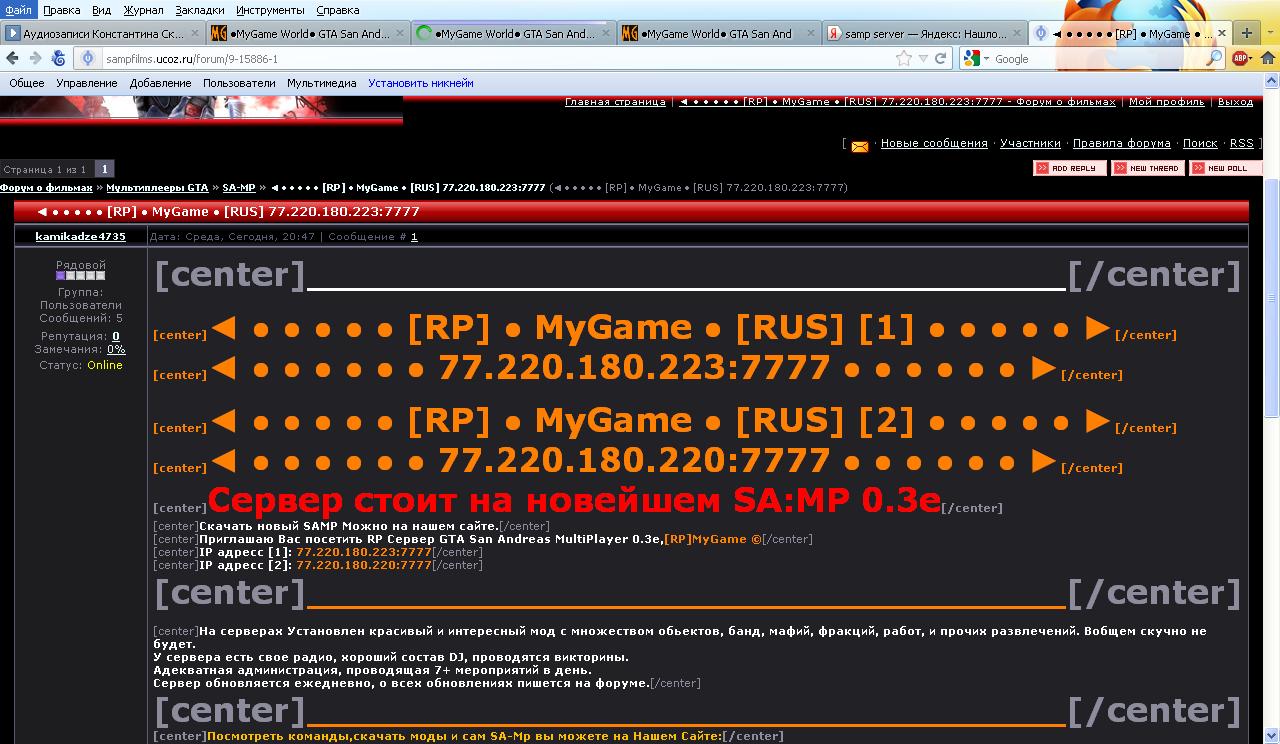Go to Главная страница link
1280x744 pixels.
coord(615,102)
